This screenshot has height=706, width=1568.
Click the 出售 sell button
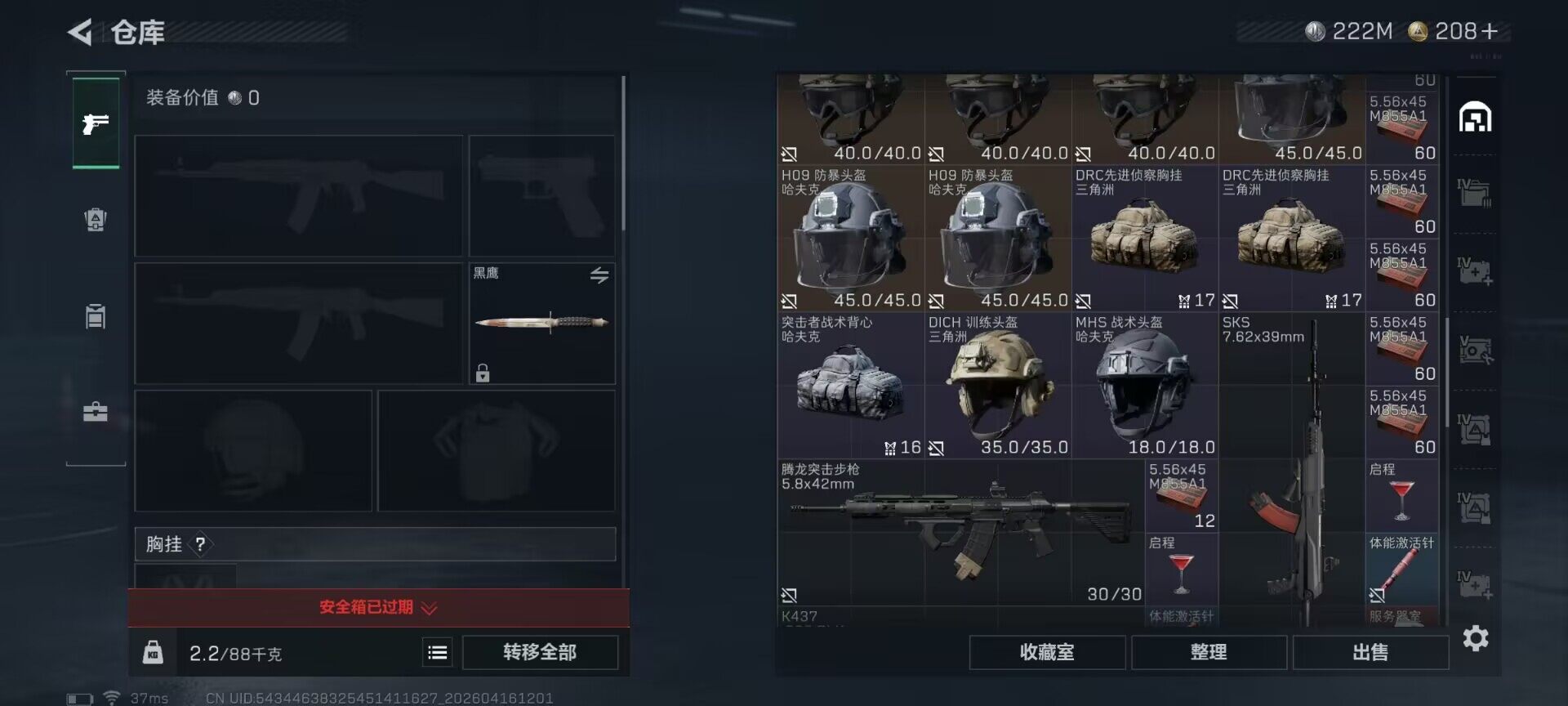[1370, 652]
